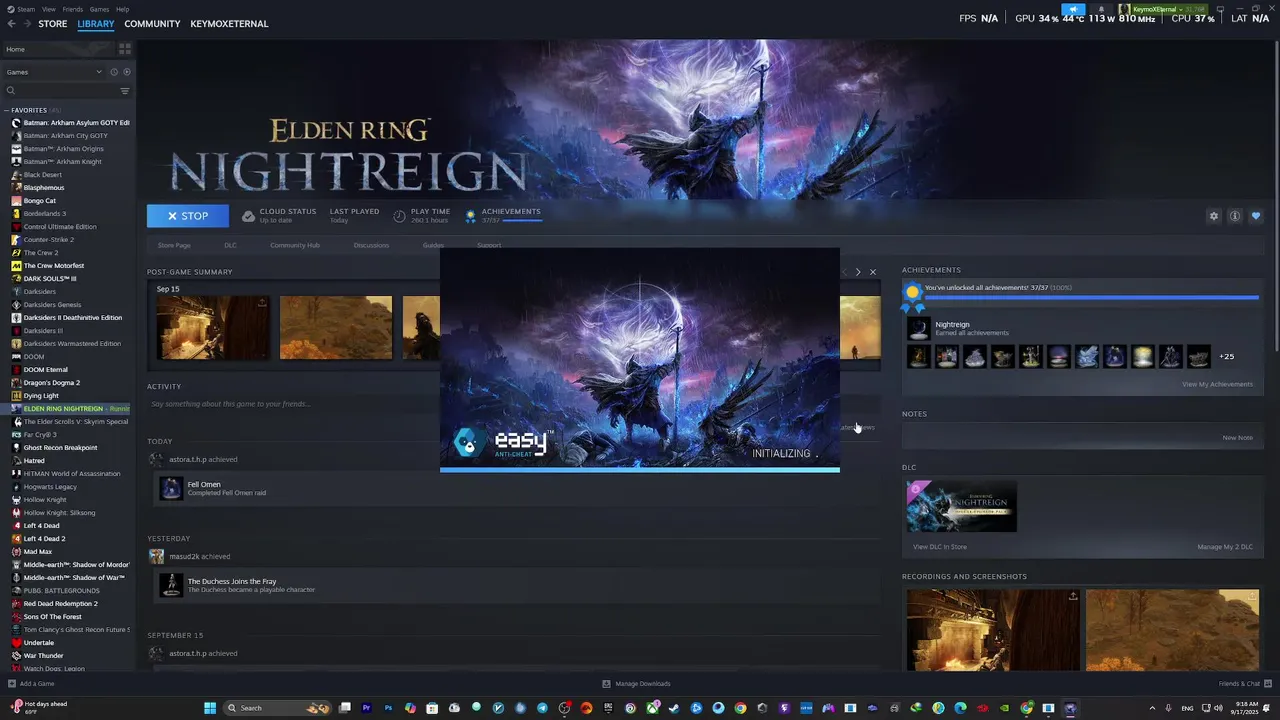Open game settings gear icon

pyautogui.click(x=1214, y=216)
